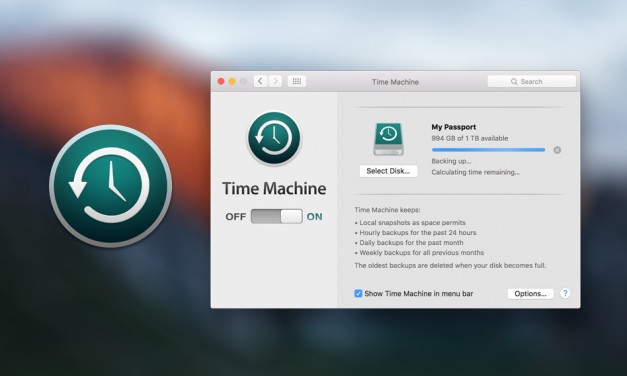Click the Backing up... status text
This screenshot has height=376, width=627.
click(451, 161)
